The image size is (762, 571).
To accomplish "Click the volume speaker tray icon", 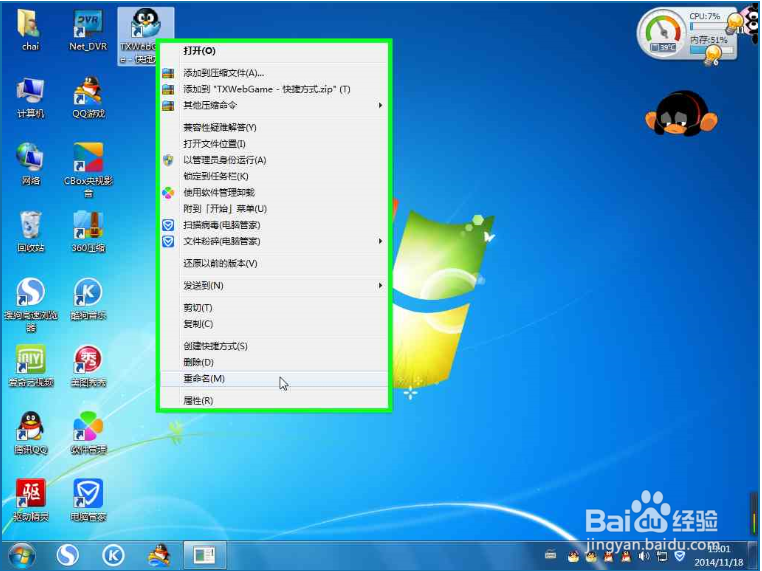I will (x=644, y=556).
